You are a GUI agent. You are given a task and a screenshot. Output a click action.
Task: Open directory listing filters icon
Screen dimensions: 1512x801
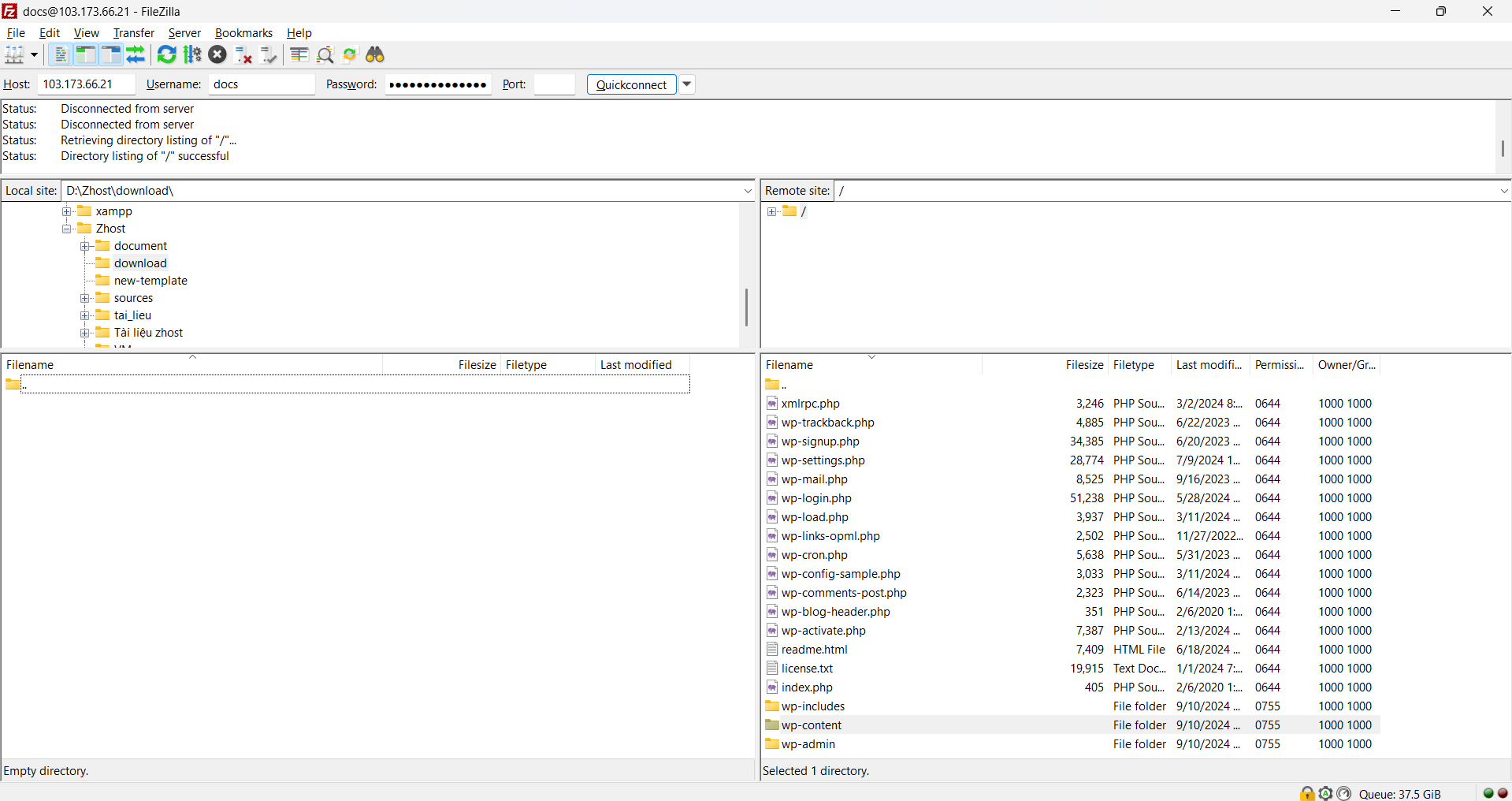point(299,54)
